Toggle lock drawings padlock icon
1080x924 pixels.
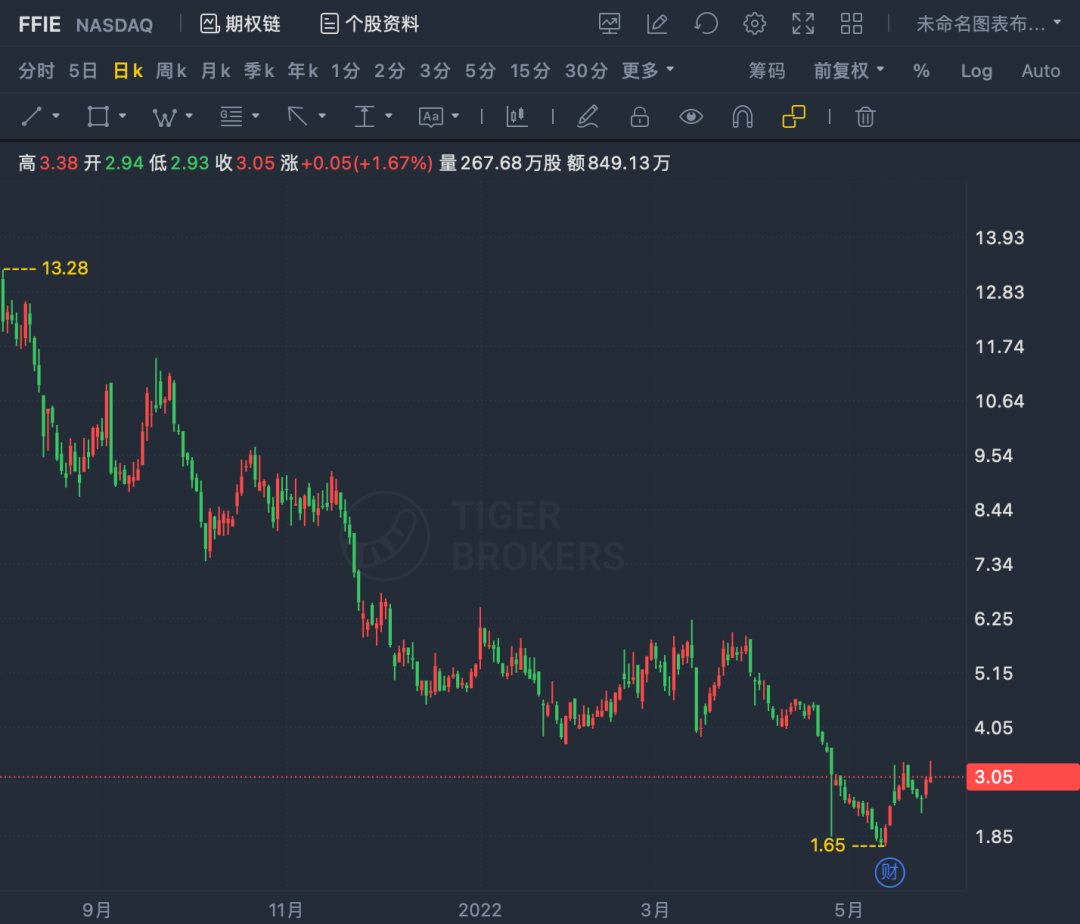pyautogui.click(x=640, y=116)
